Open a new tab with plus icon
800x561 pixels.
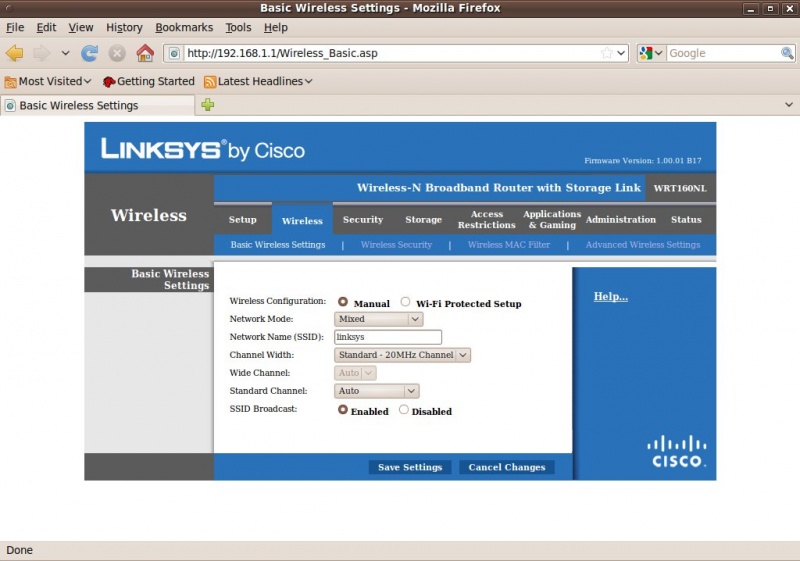pos(208,105)
